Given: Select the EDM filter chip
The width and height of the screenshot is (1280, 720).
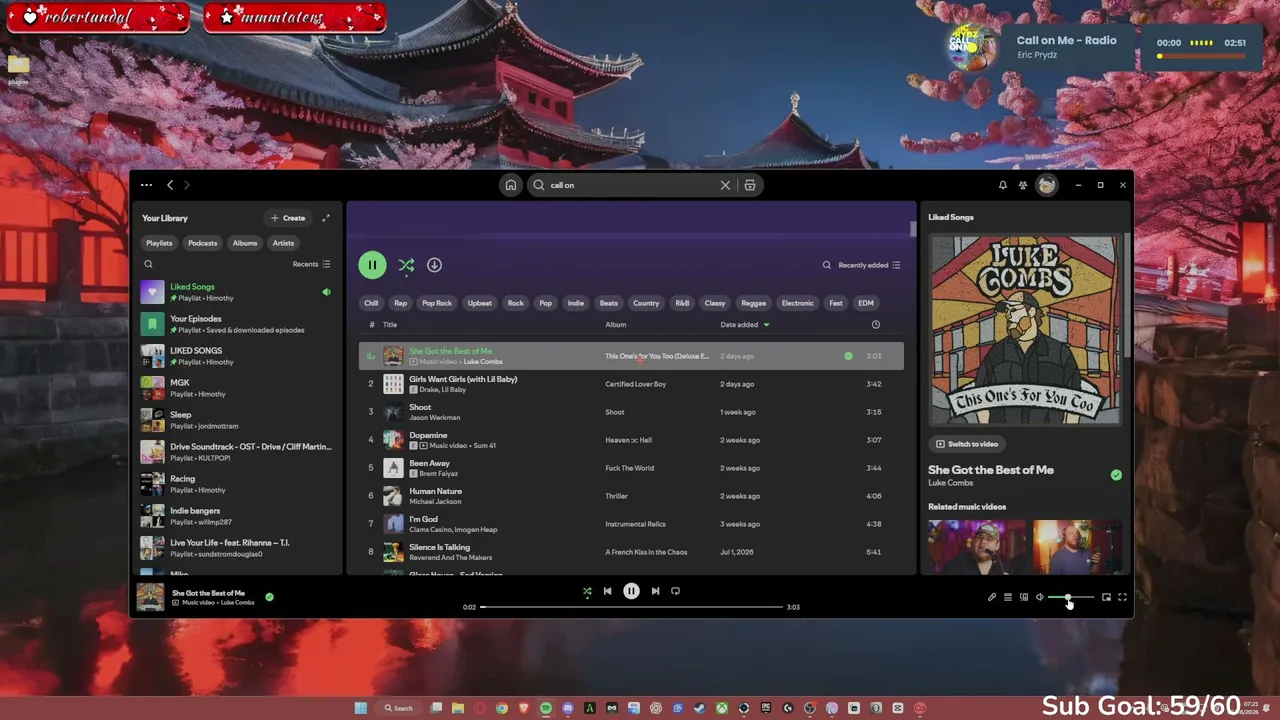Looking at the screenshot, I should [866, 303].
